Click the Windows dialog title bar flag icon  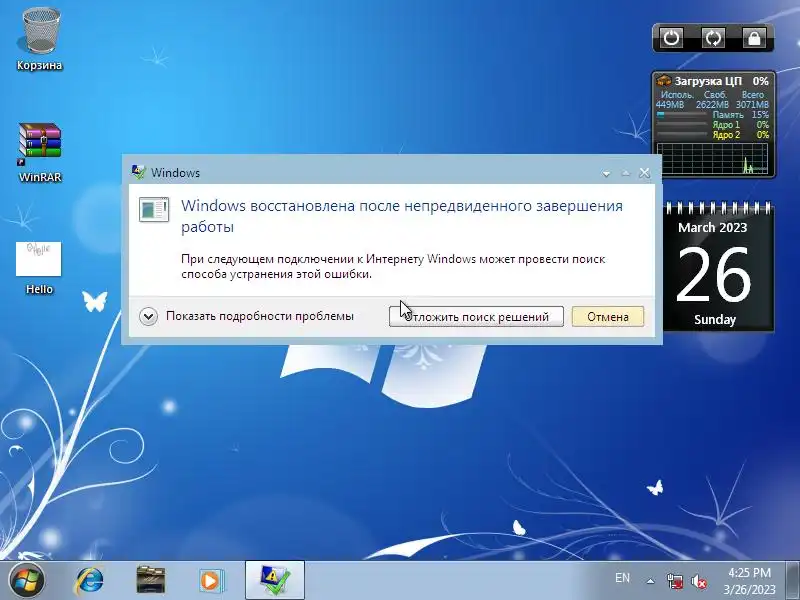[138, 172]
